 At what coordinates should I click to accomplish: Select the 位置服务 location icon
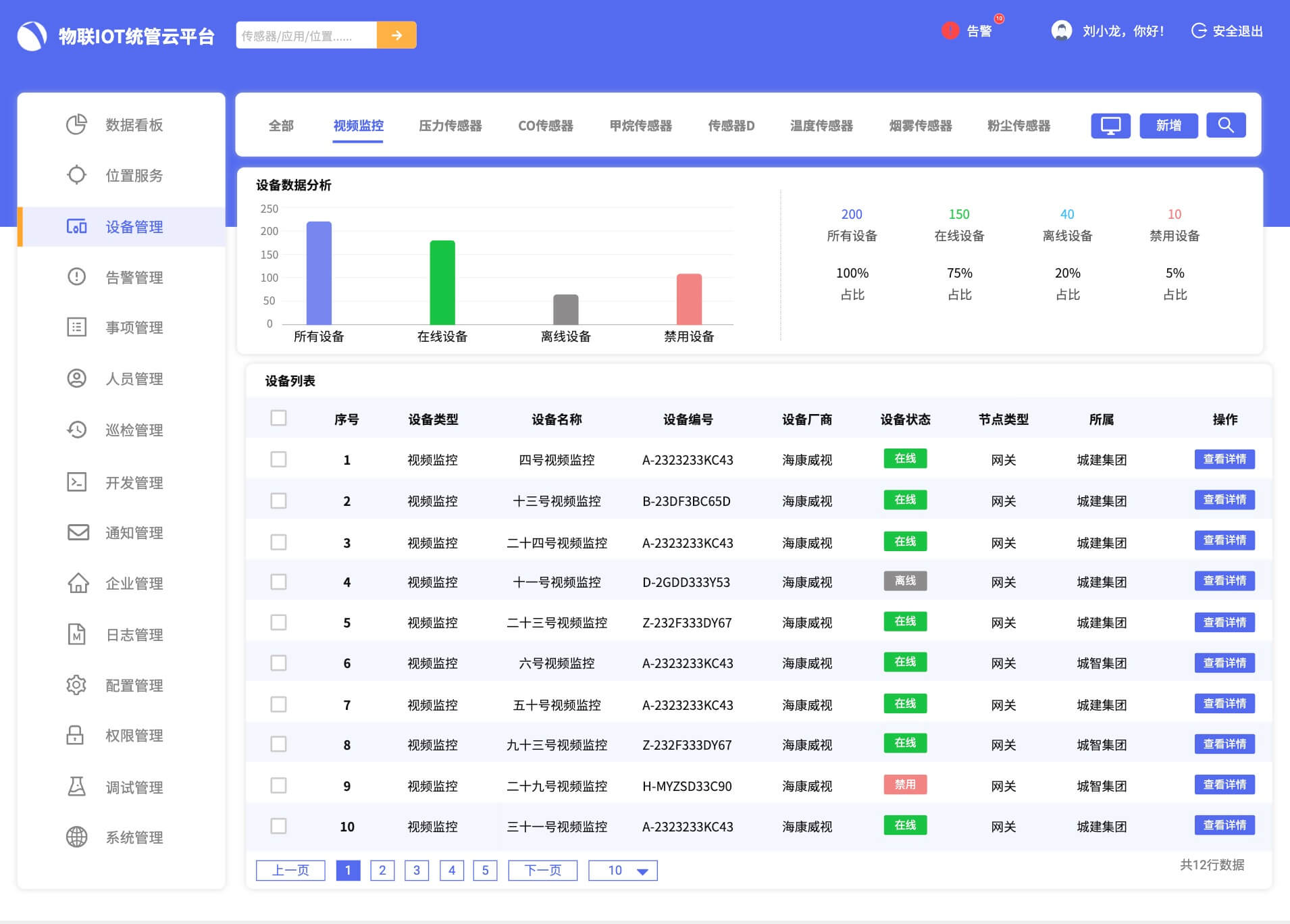[x=76, y=175]
